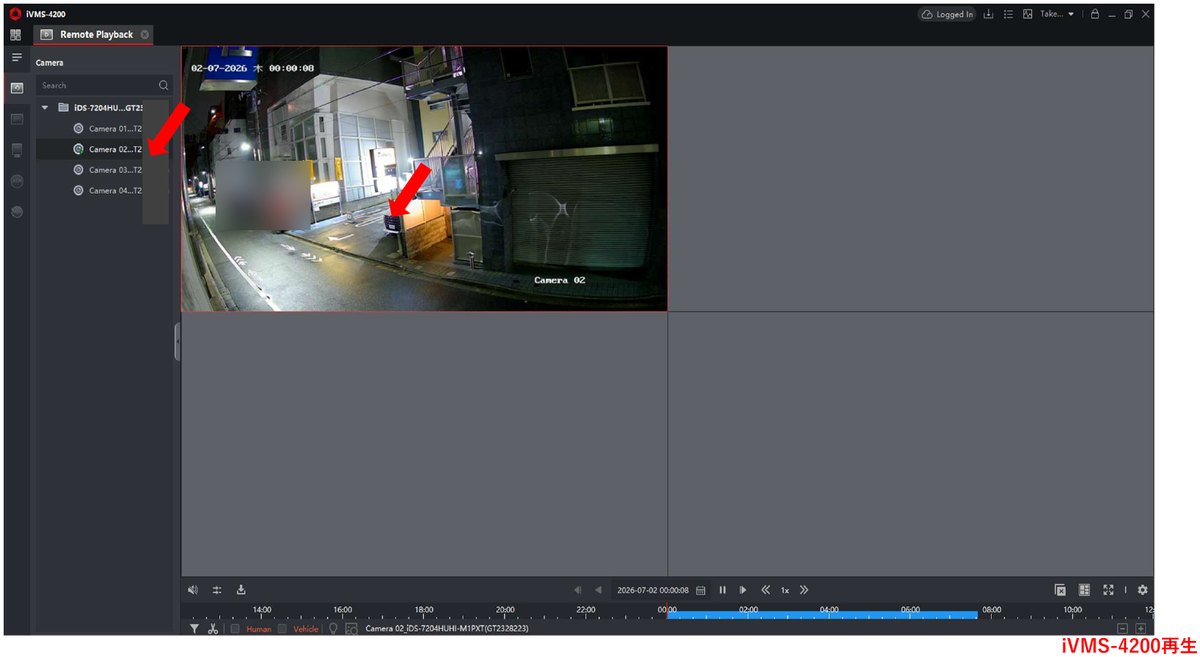Screen dimensions: 1200x657
Task: Toggle playback audio with speaker icon
Action: (193, 590)
